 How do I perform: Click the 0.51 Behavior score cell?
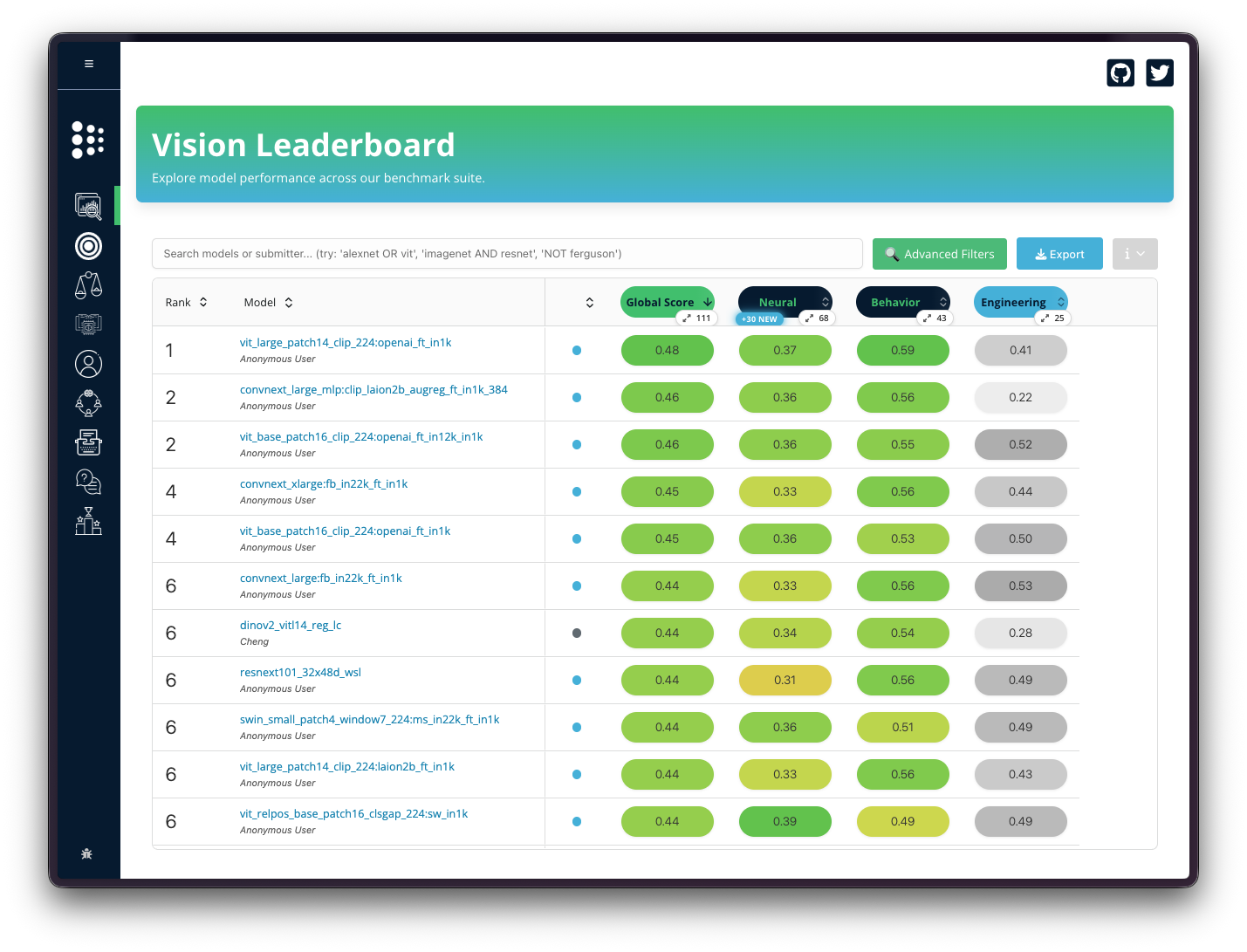coord(903,727)
